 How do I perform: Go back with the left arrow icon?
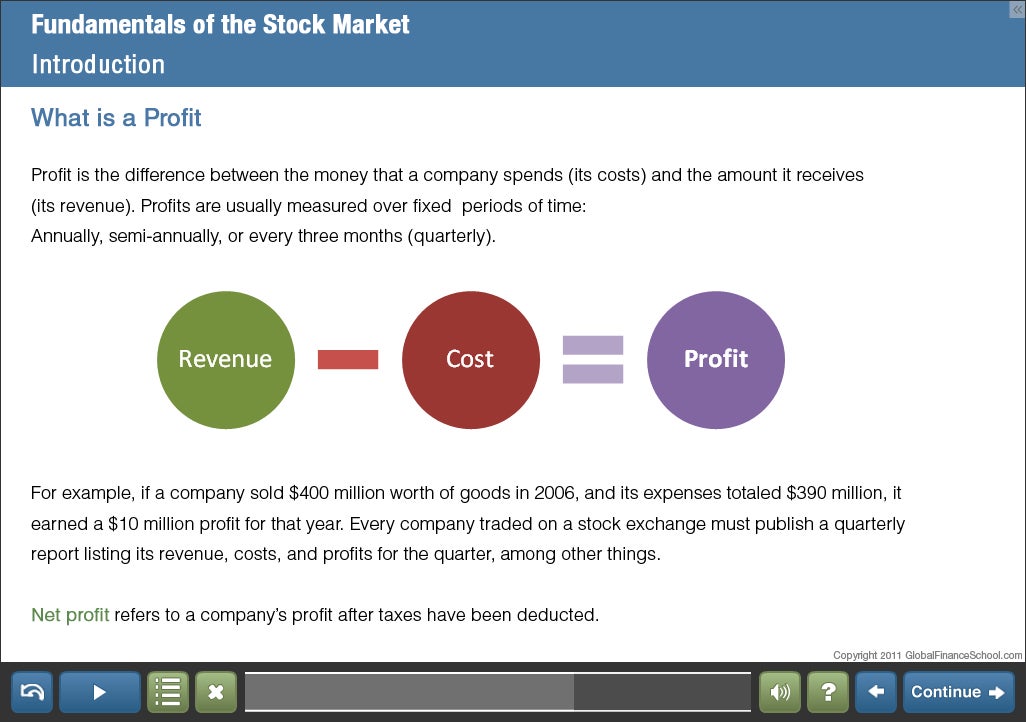click(x=876, y=692)
